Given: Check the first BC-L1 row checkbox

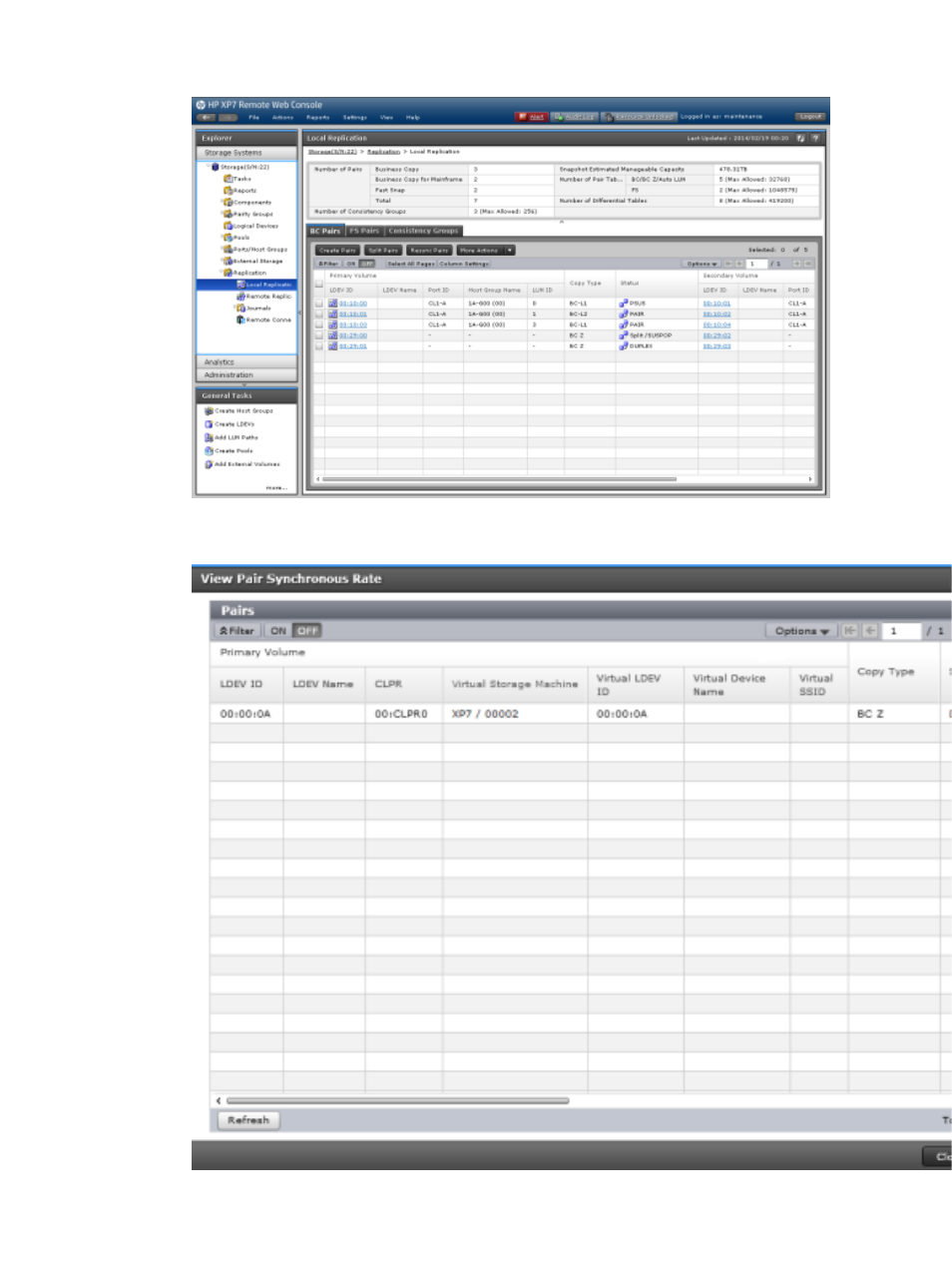Looking at the screenshot, I should coord(319,303).
